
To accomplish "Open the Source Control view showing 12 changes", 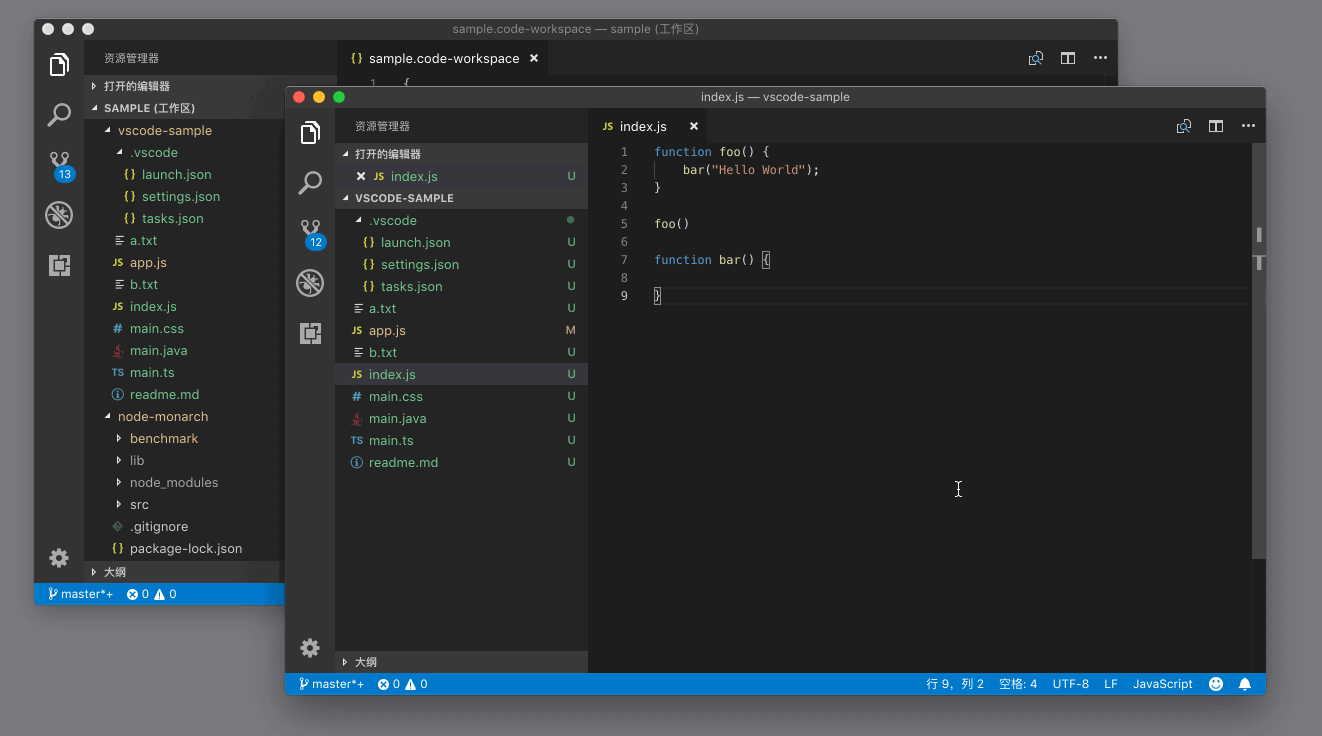I will [310, 230].
